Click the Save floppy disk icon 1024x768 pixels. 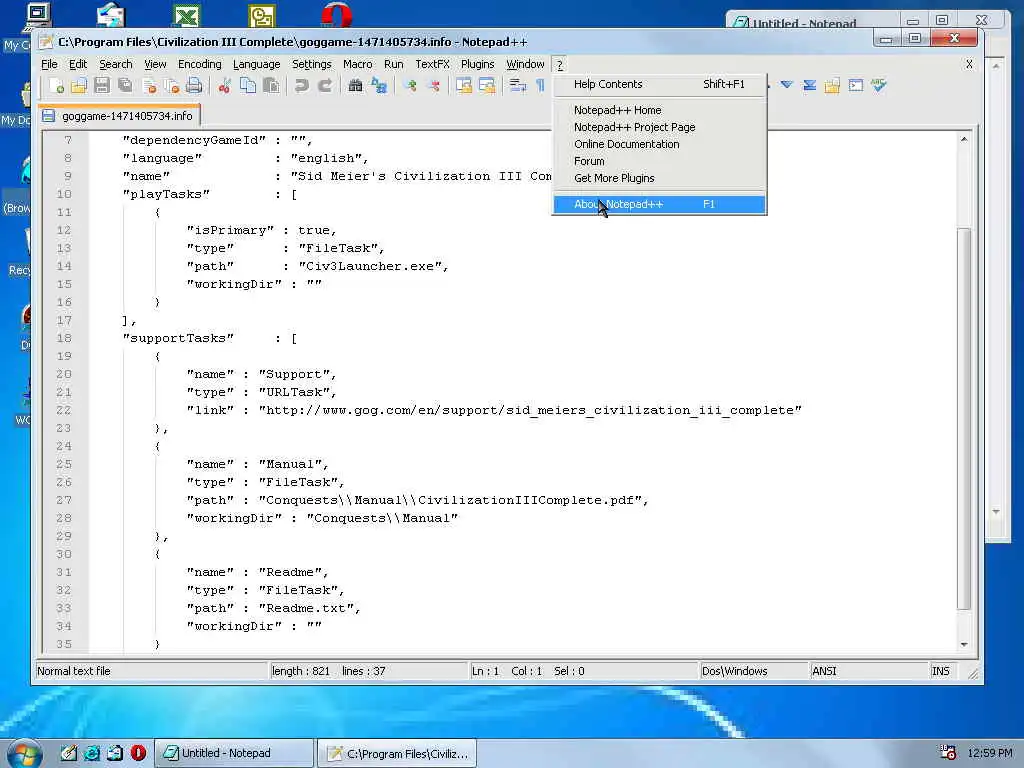[x=101, y=86]
